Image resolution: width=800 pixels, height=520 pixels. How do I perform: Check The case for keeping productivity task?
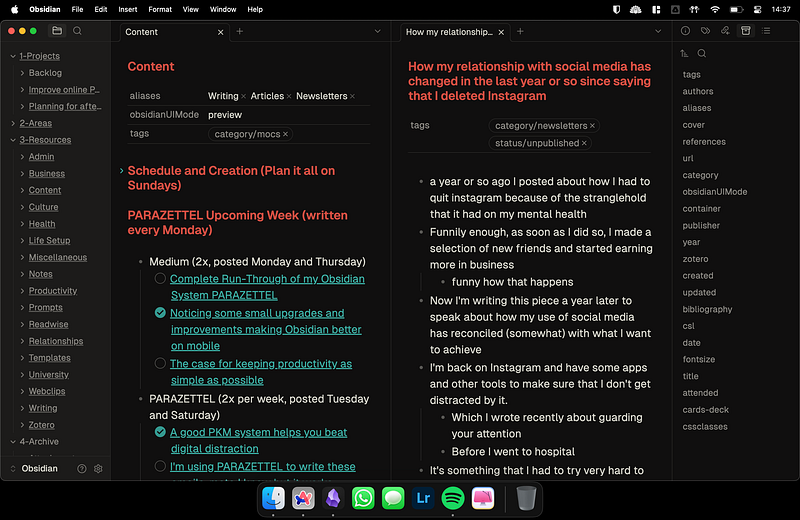click(160, 363)
